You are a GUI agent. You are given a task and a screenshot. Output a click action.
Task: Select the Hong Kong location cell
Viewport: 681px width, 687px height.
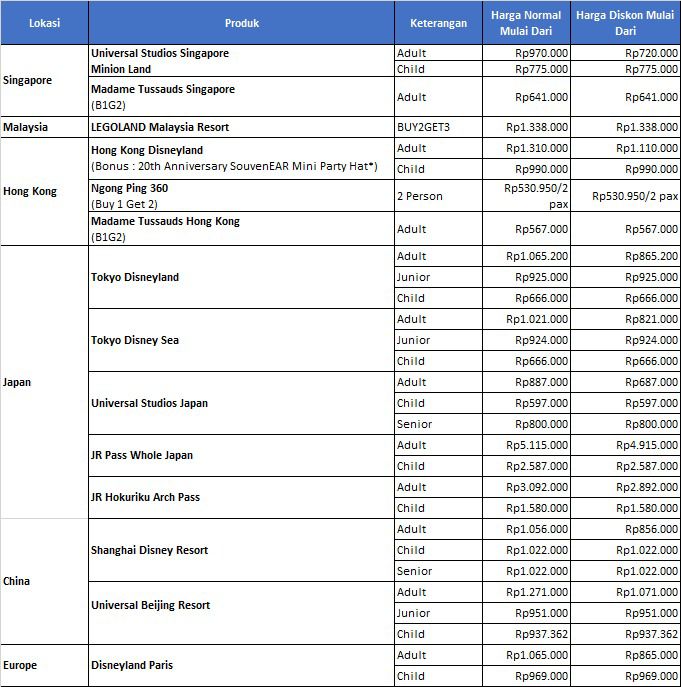pyautogui.click(x=44, y=191)
